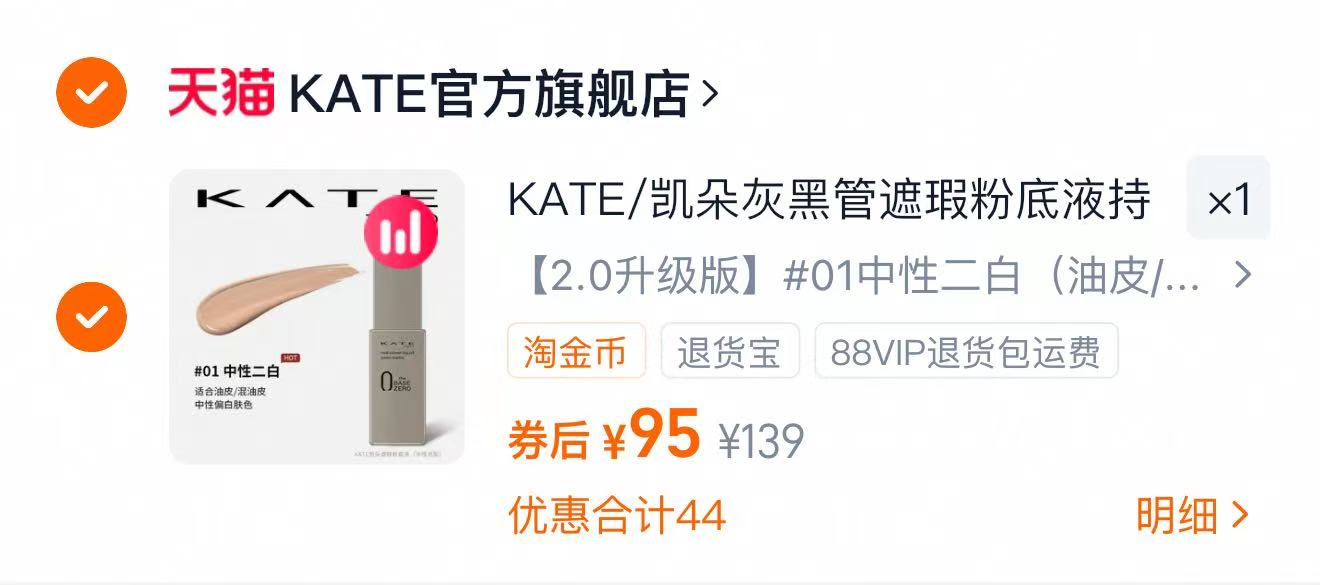Open 【2.0升级版】#01中性二白 specification options
This screenshot has width=1320, height=585.
(x=860, y=276)
